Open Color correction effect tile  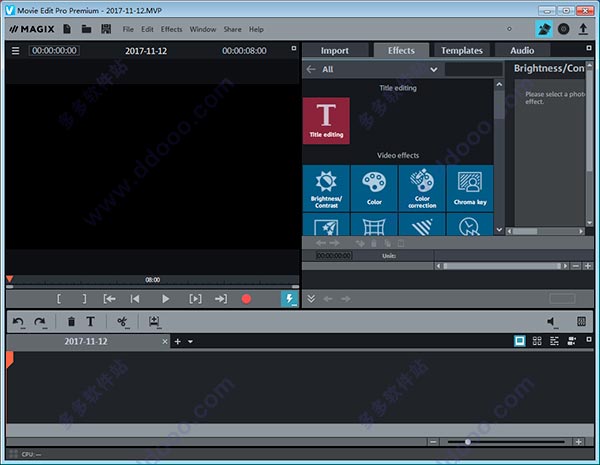point(422,188)
